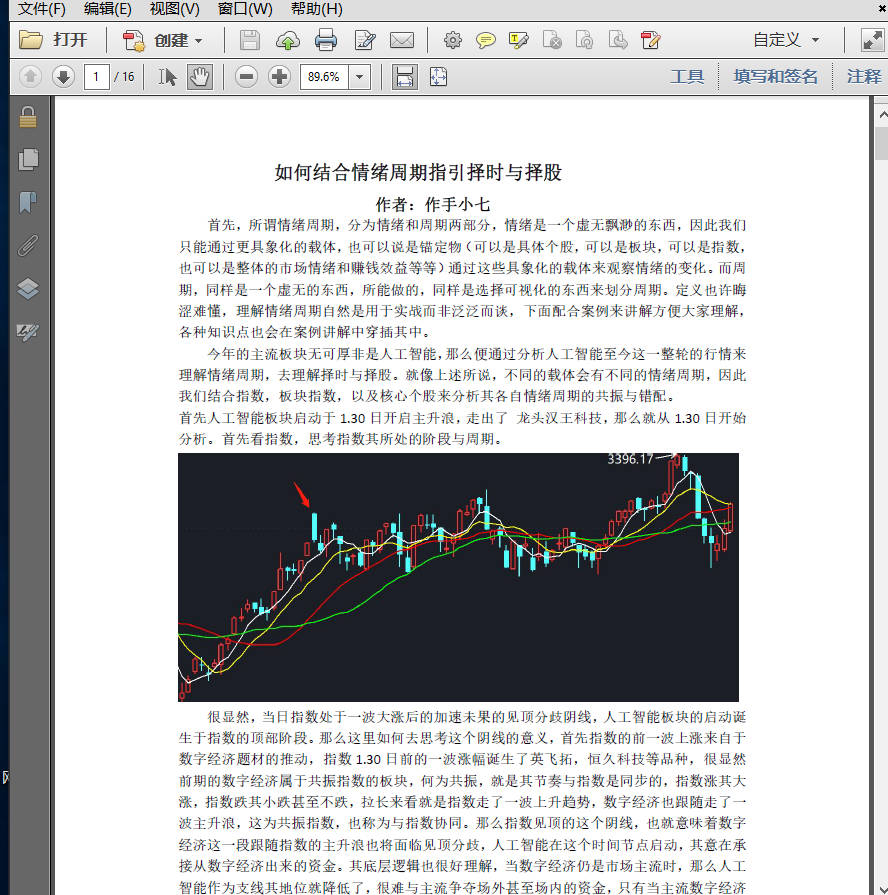This screenshot has height=895, width=888.
Task: Zoom in with plus button
Action: 279,76
